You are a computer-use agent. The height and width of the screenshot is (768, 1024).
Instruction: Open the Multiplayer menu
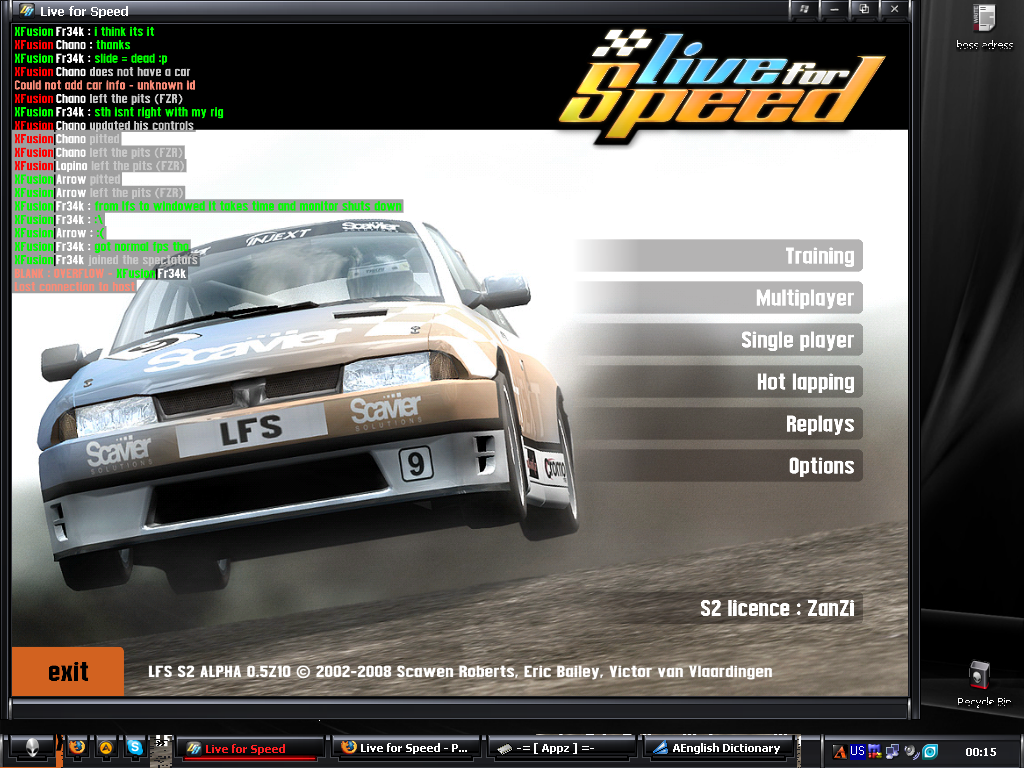click(718, 298)
